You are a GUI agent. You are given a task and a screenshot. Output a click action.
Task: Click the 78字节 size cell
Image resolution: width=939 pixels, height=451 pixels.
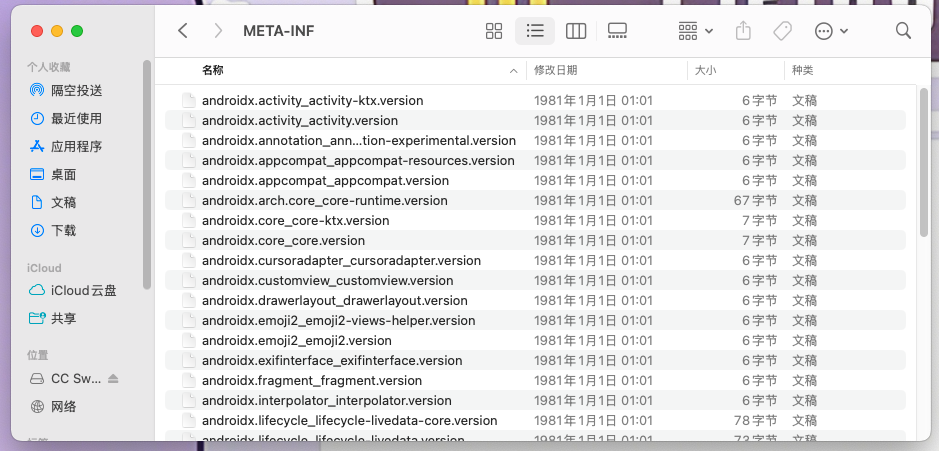point(756,420)
